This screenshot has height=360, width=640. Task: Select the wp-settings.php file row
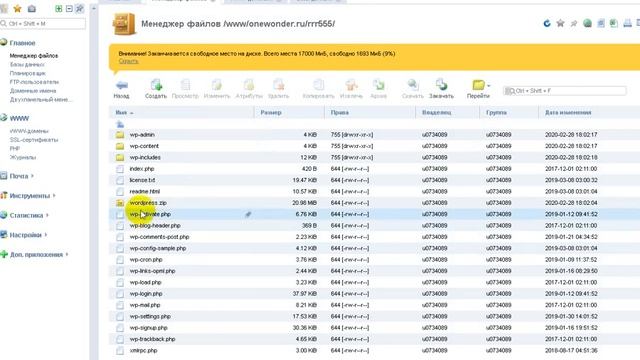(x=374, y=317)
